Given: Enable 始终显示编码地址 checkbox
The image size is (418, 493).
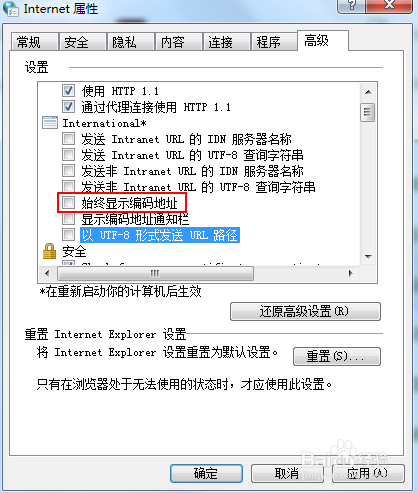Looking at the screenshot, I should click(x=68, y=202).
